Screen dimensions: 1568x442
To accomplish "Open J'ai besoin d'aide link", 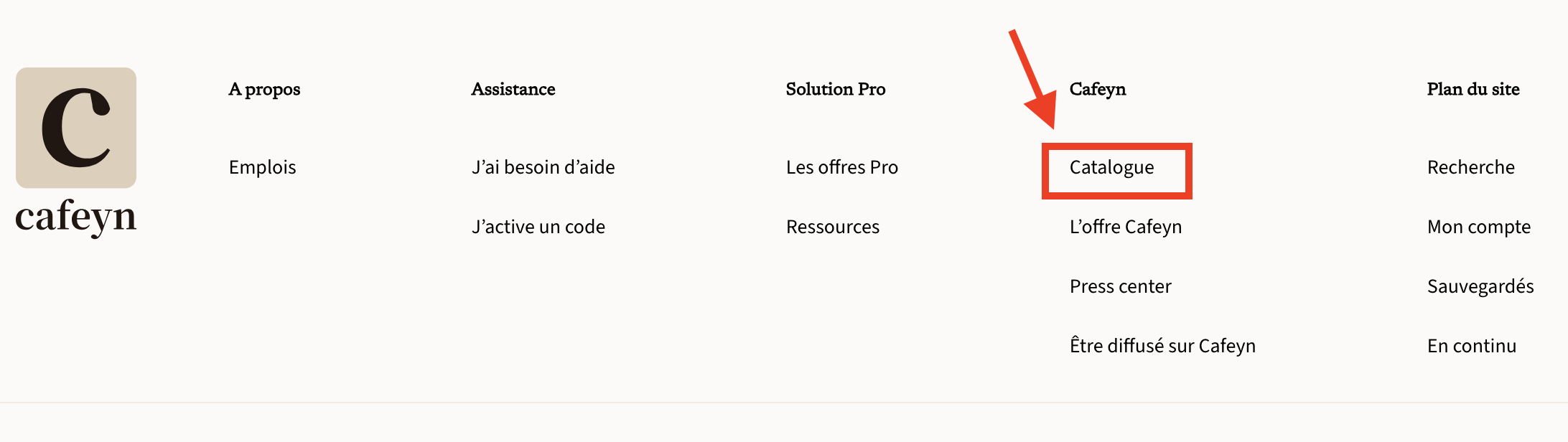I will (x=543, y=167).
